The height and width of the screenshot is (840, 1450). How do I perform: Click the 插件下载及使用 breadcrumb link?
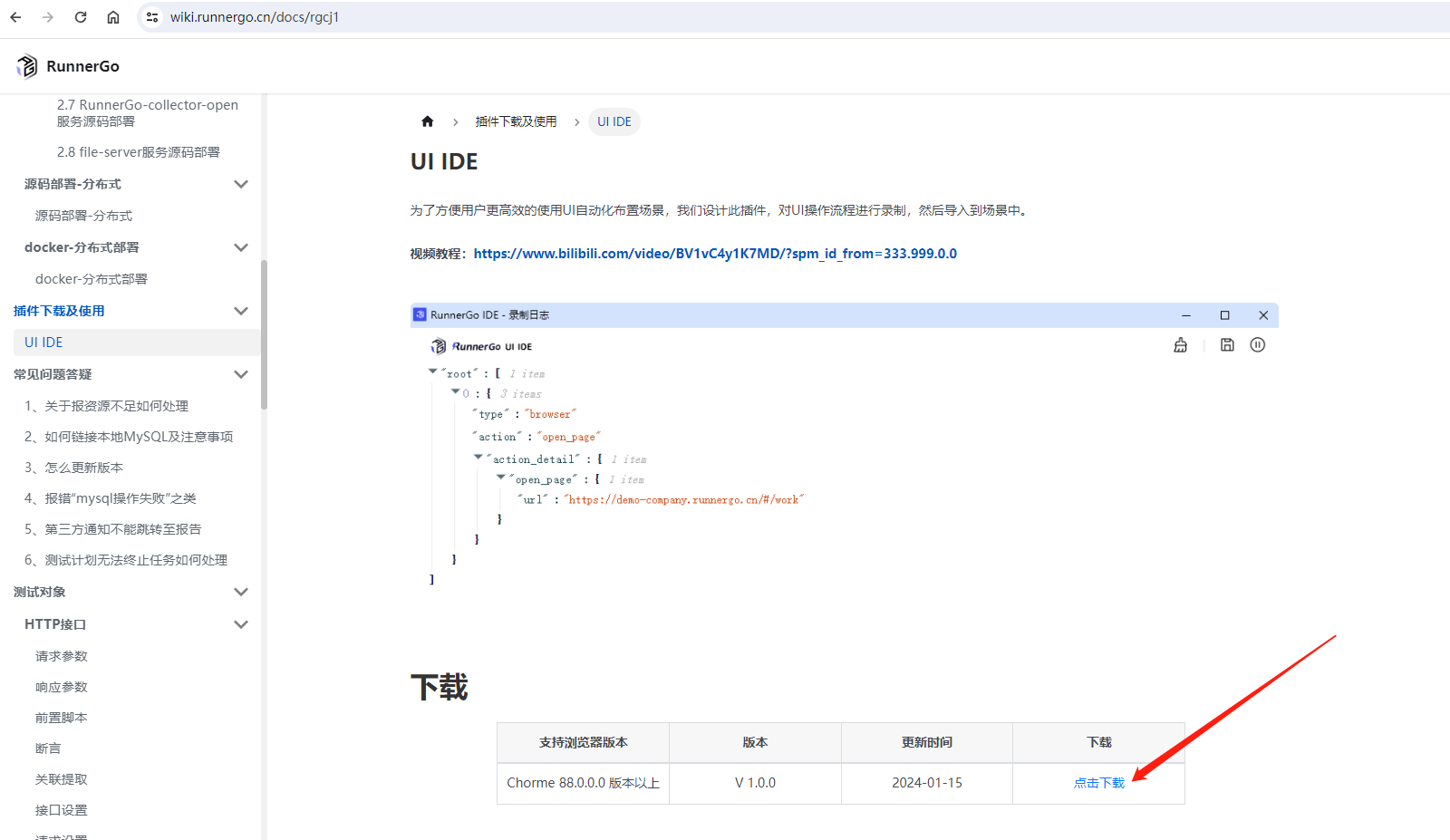tap(517, 121)
